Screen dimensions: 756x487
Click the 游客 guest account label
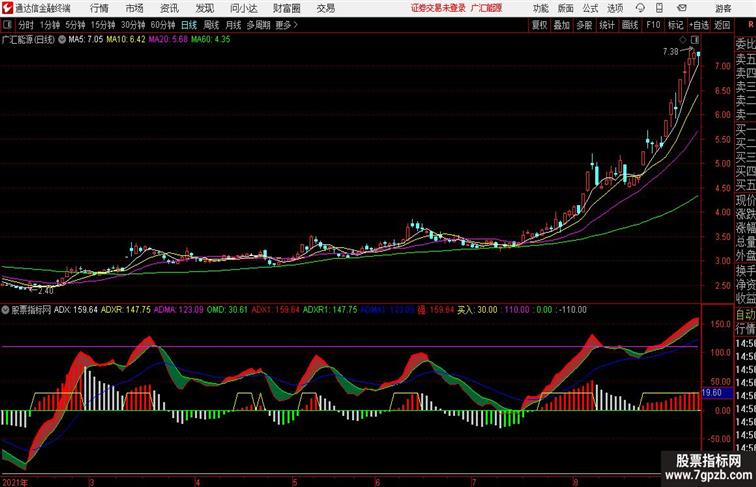point(723,8)
